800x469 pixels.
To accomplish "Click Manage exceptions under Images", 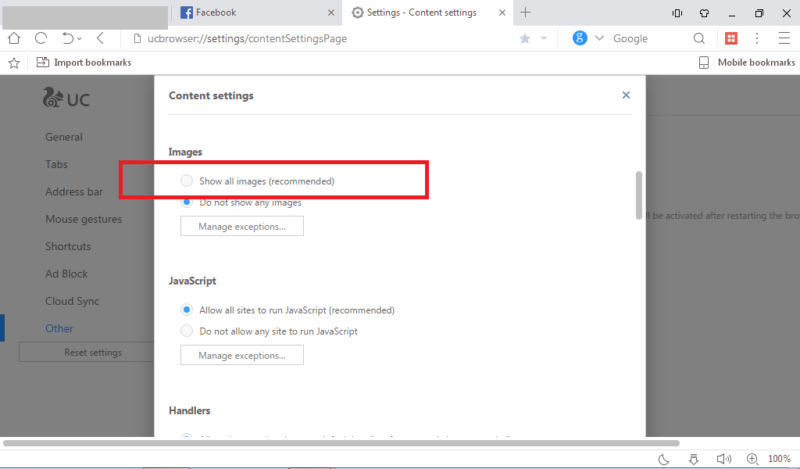I will [242, 226].
